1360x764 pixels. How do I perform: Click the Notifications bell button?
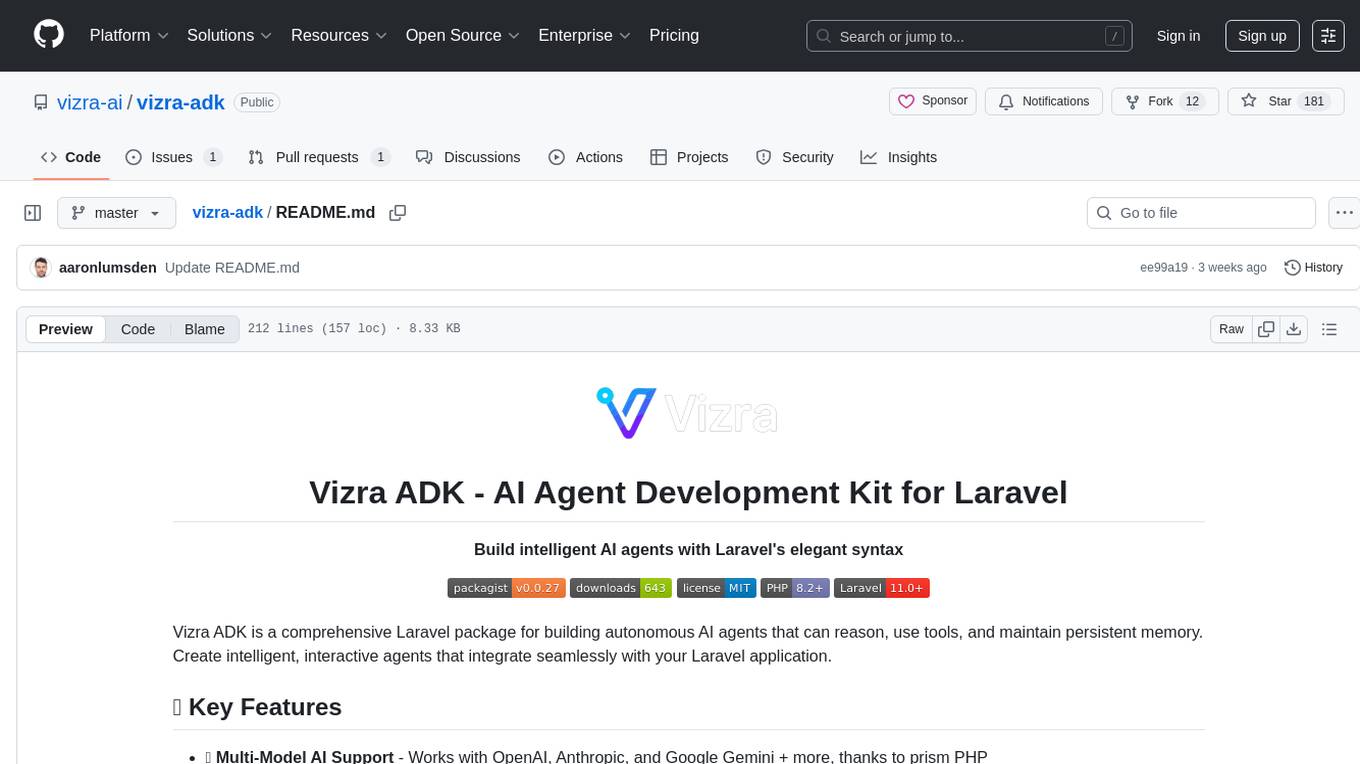pyautogui.click(x=1044, y=101)
